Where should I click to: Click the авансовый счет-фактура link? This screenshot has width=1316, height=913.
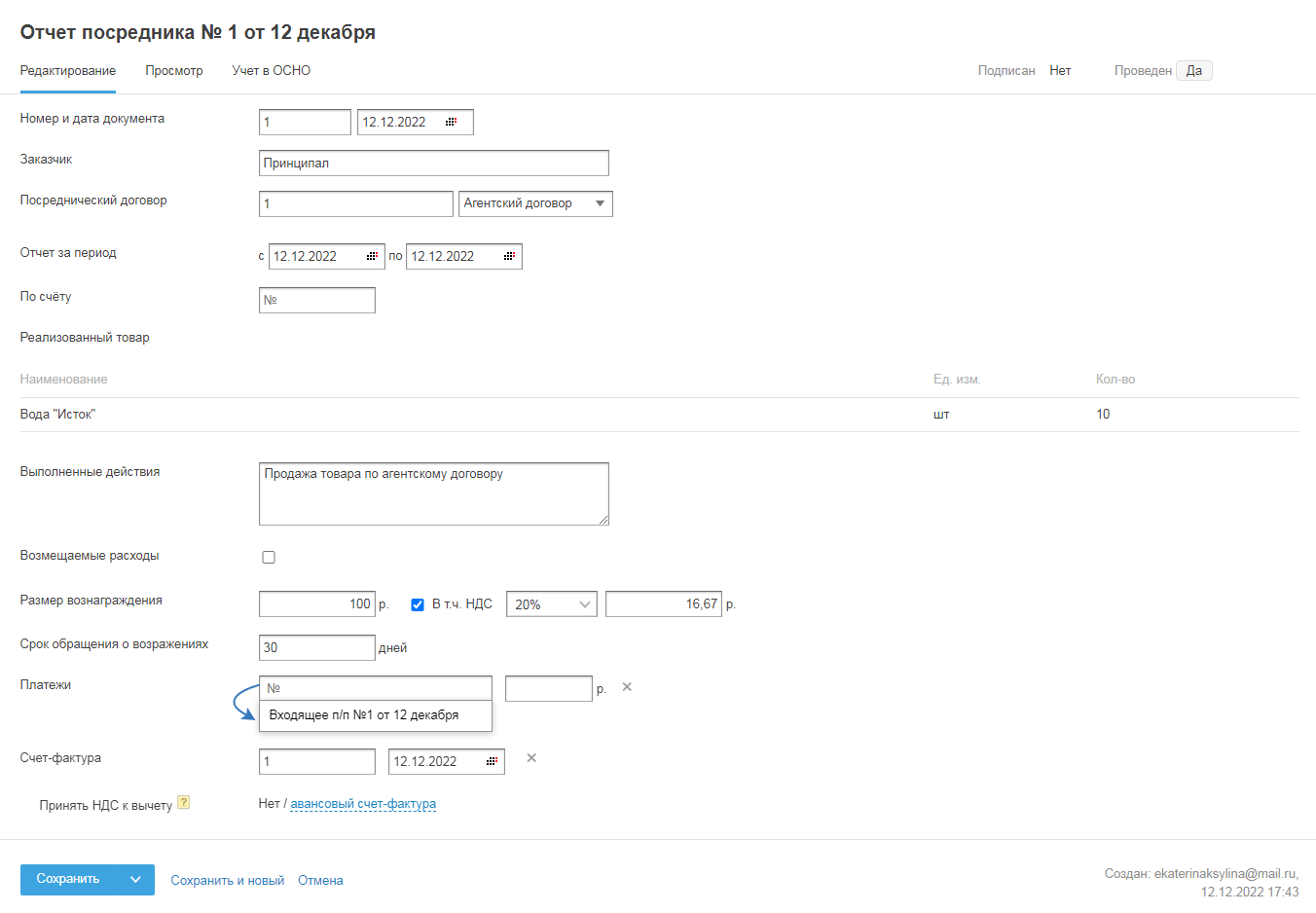click(363, 804)
